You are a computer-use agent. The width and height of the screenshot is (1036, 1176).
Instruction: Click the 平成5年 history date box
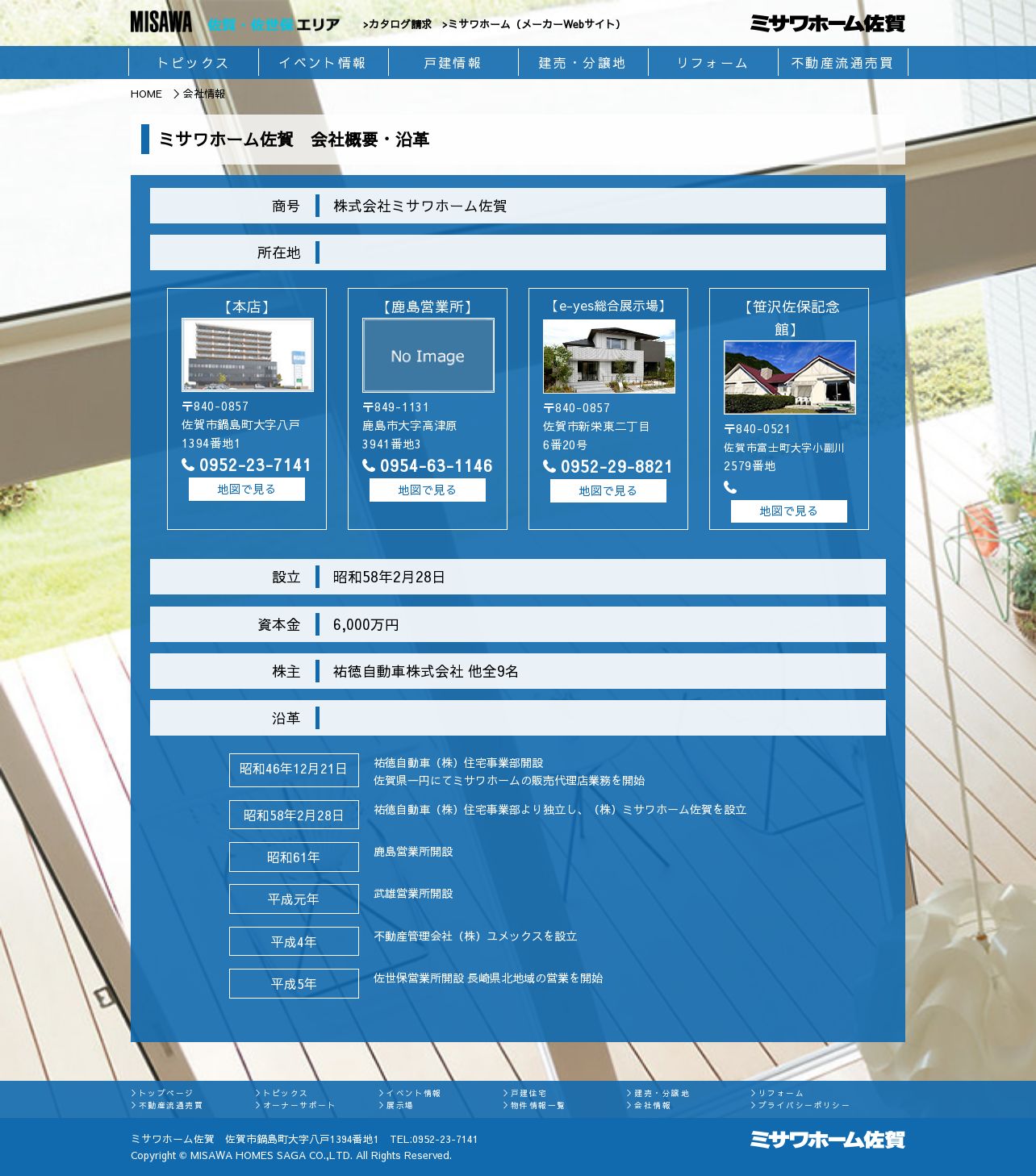pos(294,983)
